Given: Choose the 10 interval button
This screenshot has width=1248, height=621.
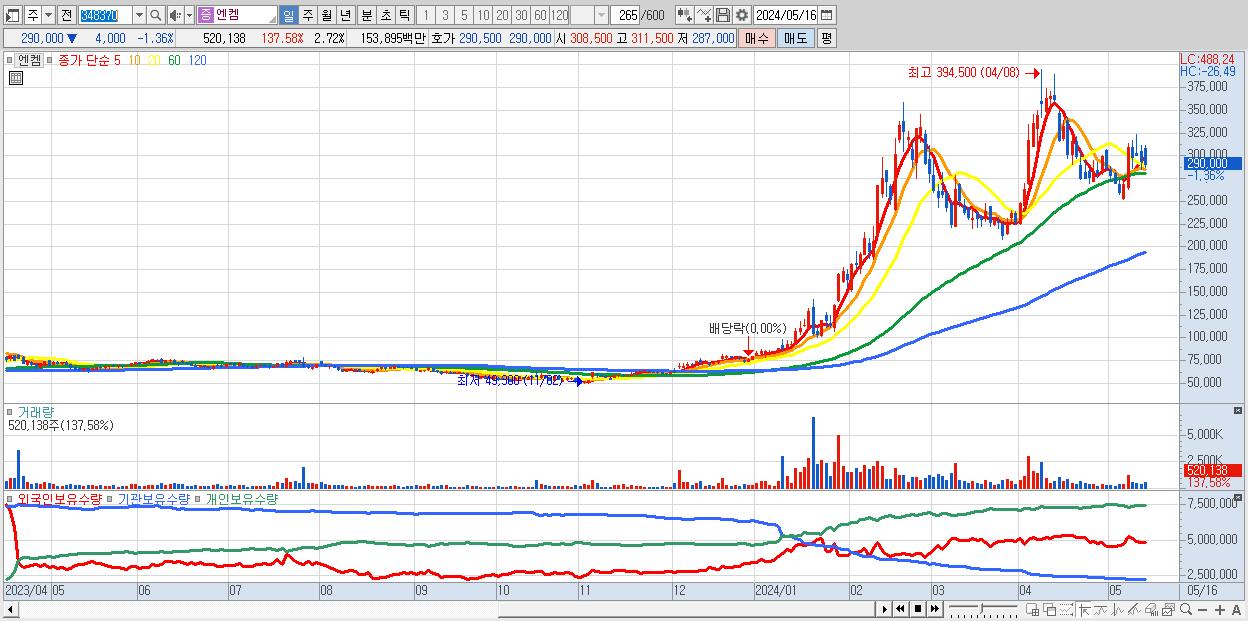Looking at the screenshot, I should [x=483, y=15].
